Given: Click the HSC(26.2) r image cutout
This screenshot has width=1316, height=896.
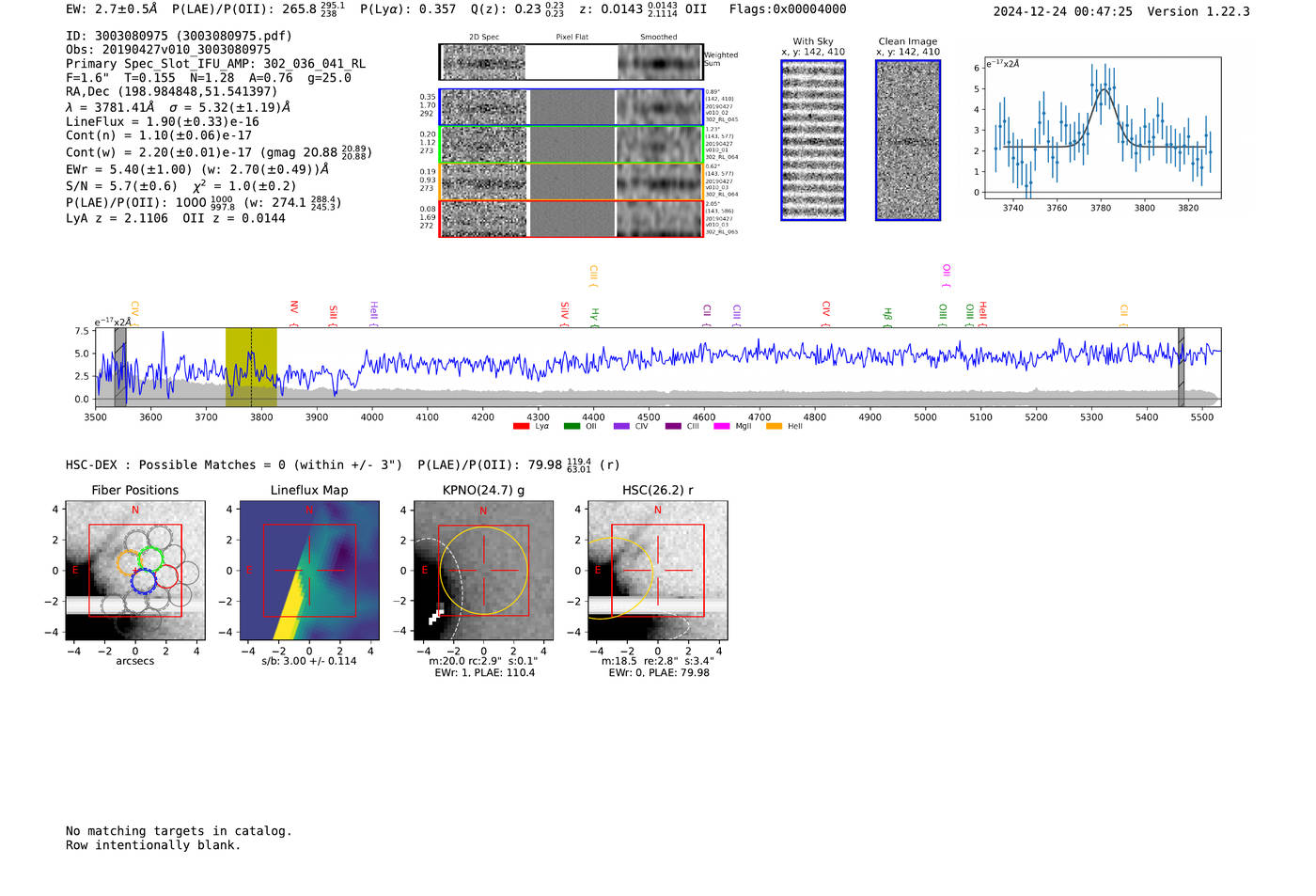Looking at the screenshot, I should click(657, 571).
